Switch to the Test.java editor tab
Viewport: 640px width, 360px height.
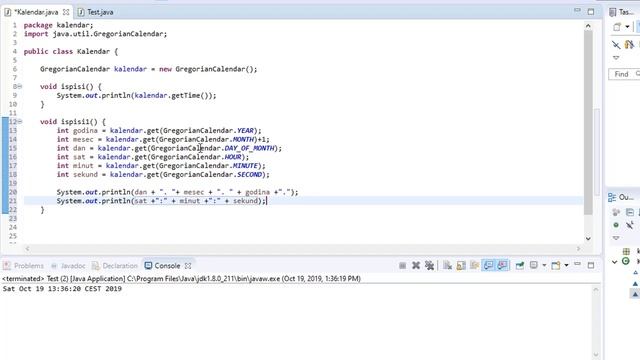(x=96, y=12)
